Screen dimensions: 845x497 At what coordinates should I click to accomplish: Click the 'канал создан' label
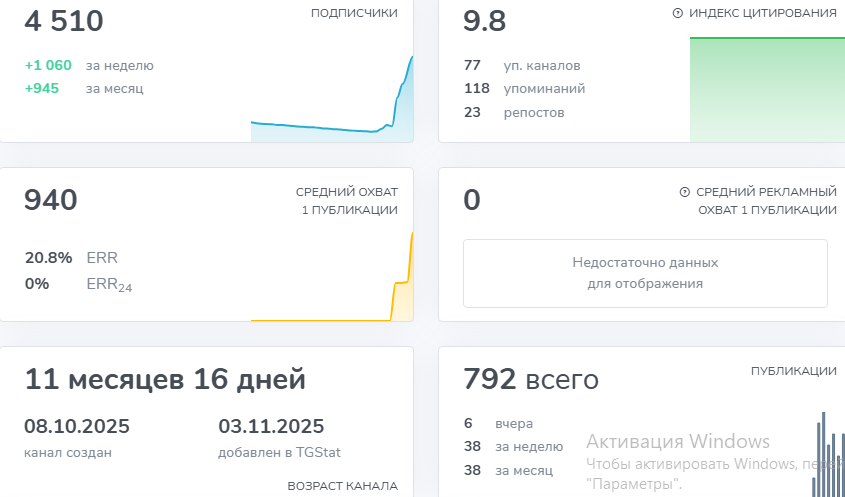tap(68, 452)
